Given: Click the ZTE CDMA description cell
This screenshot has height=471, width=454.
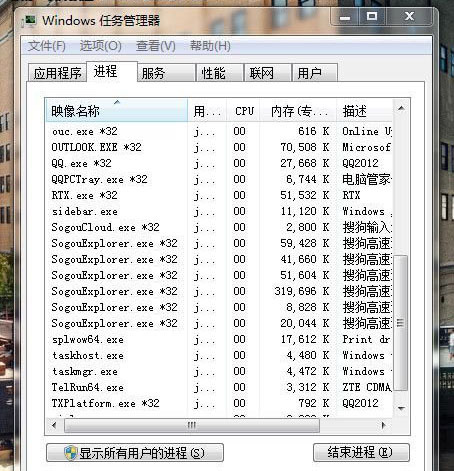Looking at the screenshot, I should pos(367,387).
